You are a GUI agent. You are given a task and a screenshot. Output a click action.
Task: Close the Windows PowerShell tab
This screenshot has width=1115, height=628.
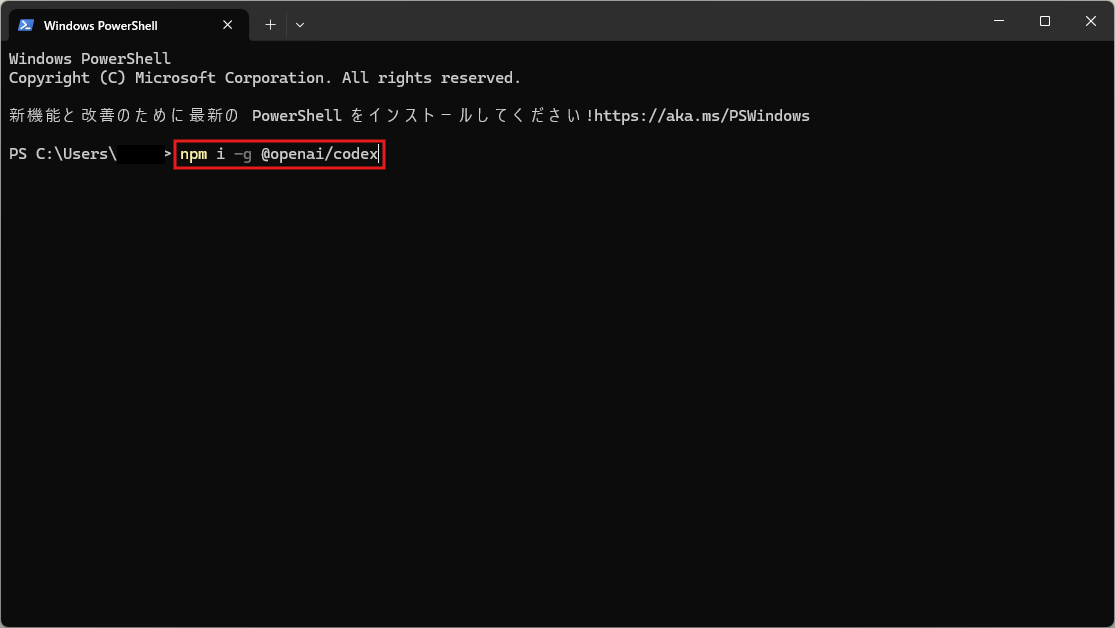tap(229, 25)
